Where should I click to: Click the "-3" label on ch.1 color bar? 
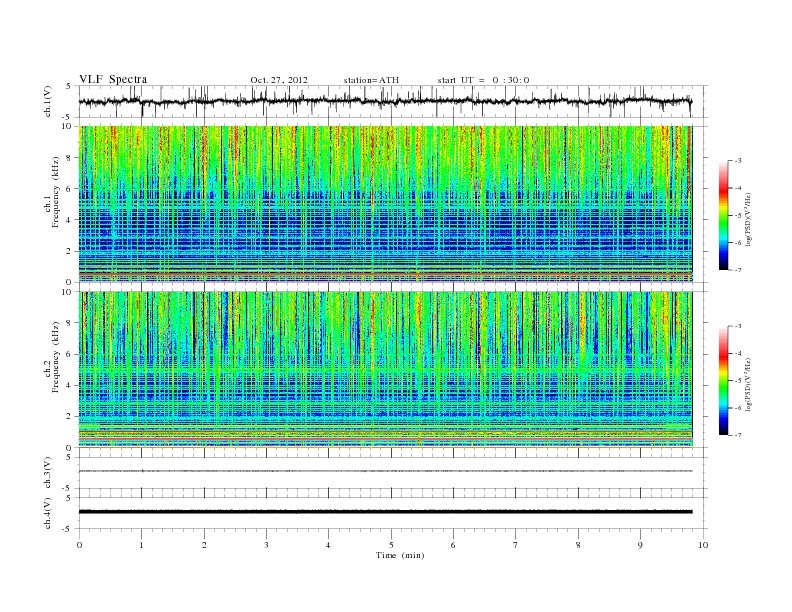[737, 161]
